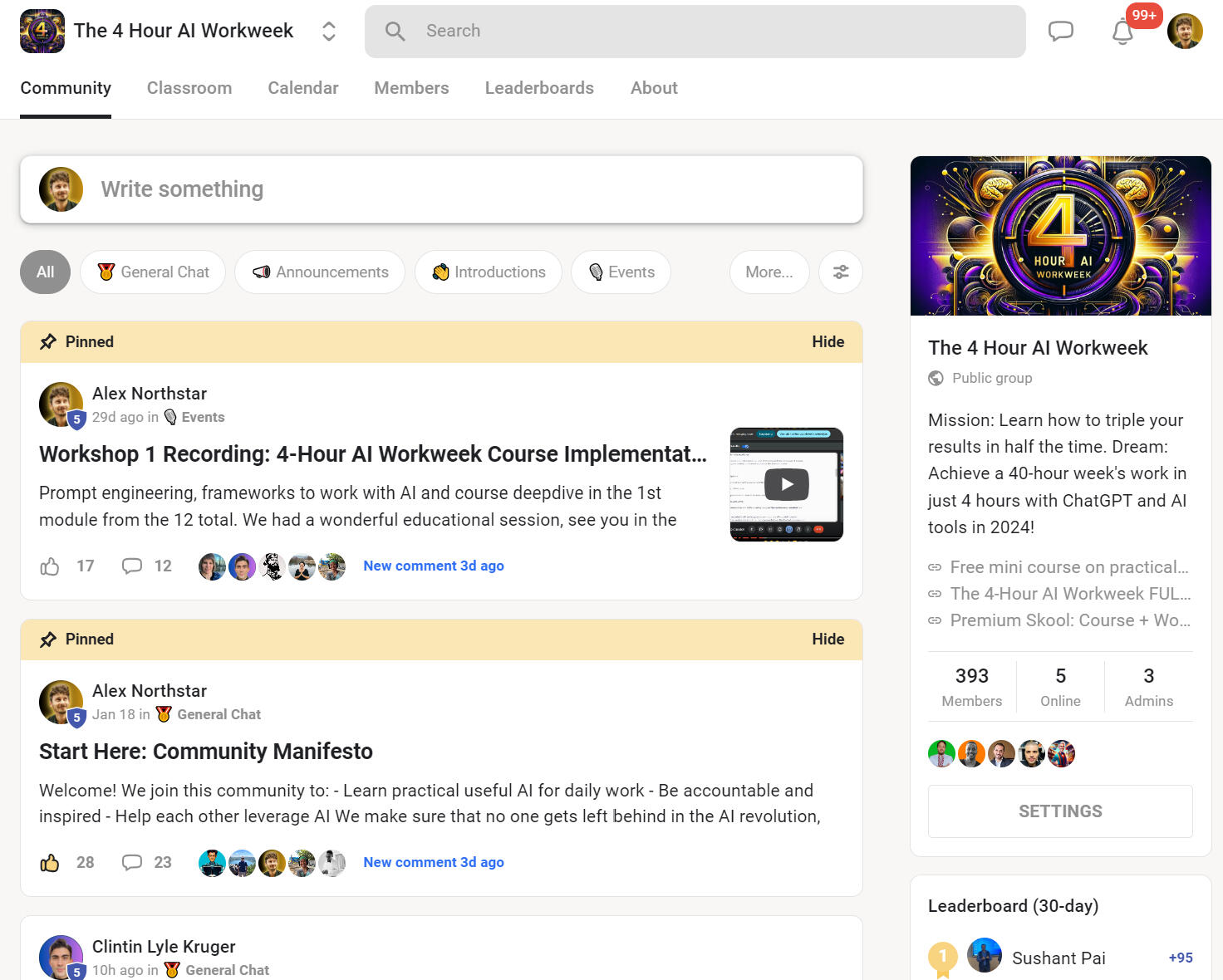Select the All category filter
The height and width of the screenshot is (980, 1223).
coord(45,272)
